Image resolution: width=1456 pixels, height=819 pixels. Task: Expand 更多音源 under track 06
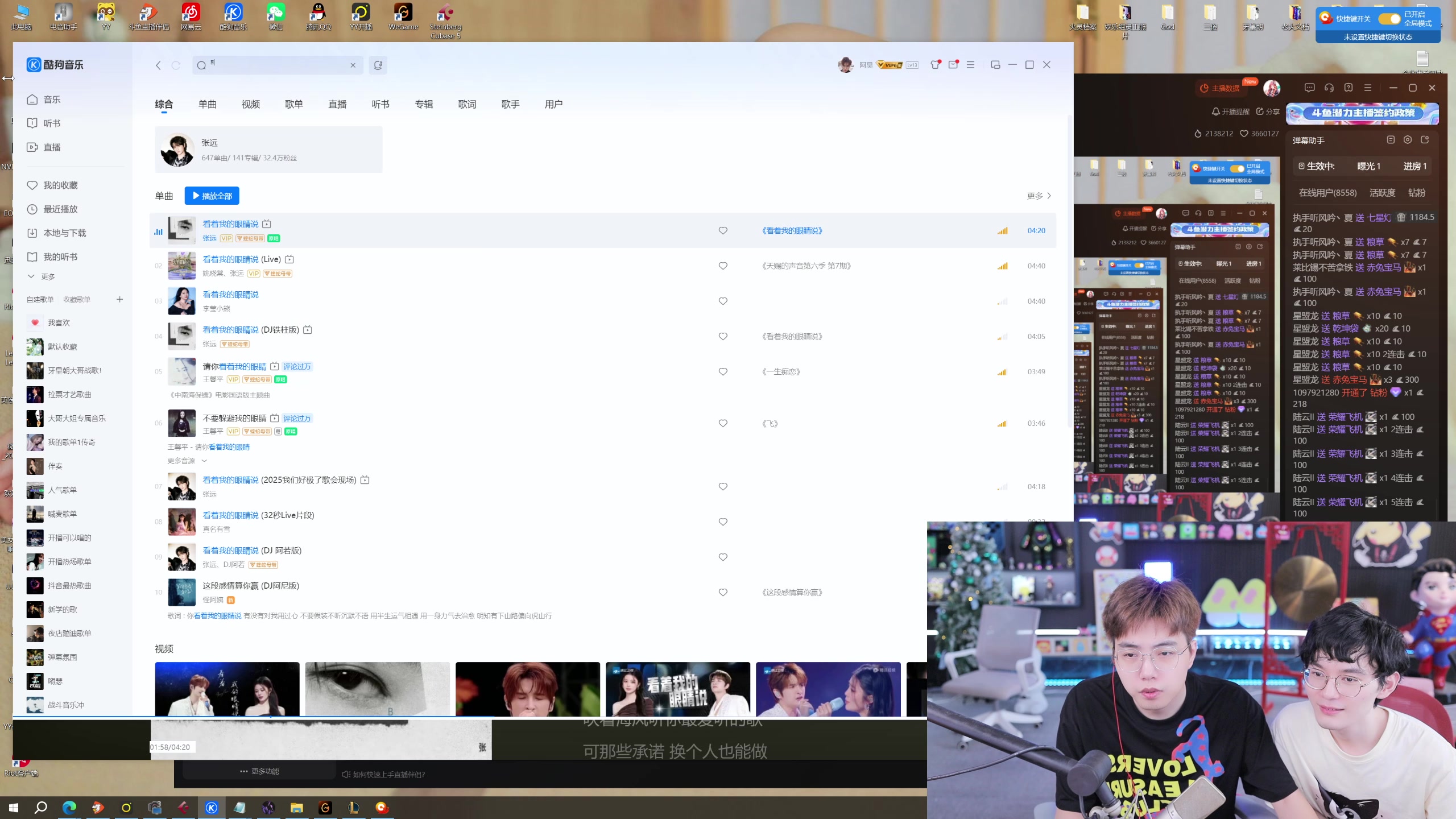pos(187,461)
